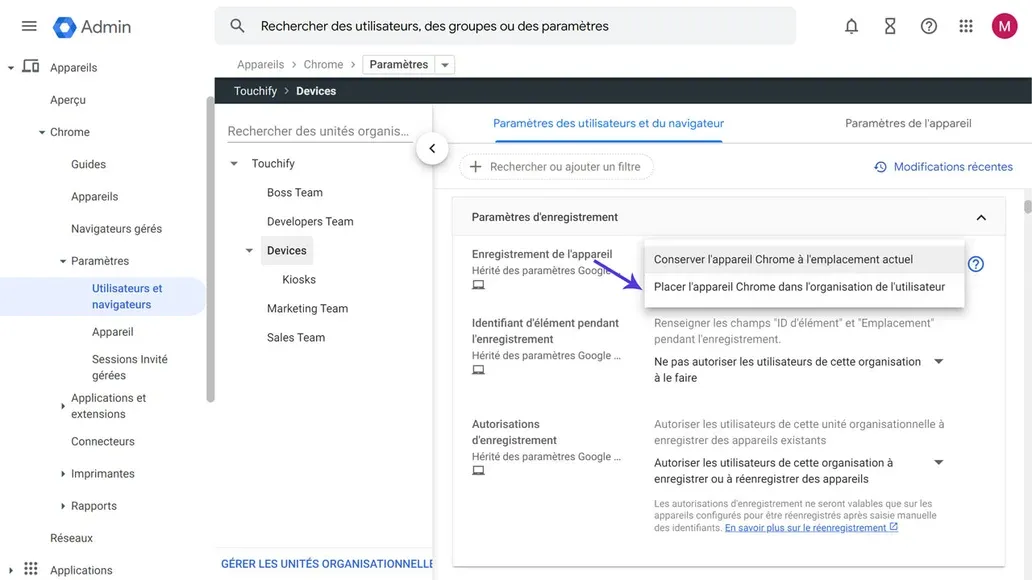Open help for Enregistrement de l'appareil setting
1032x580 pixels.
tap(975, 263)
